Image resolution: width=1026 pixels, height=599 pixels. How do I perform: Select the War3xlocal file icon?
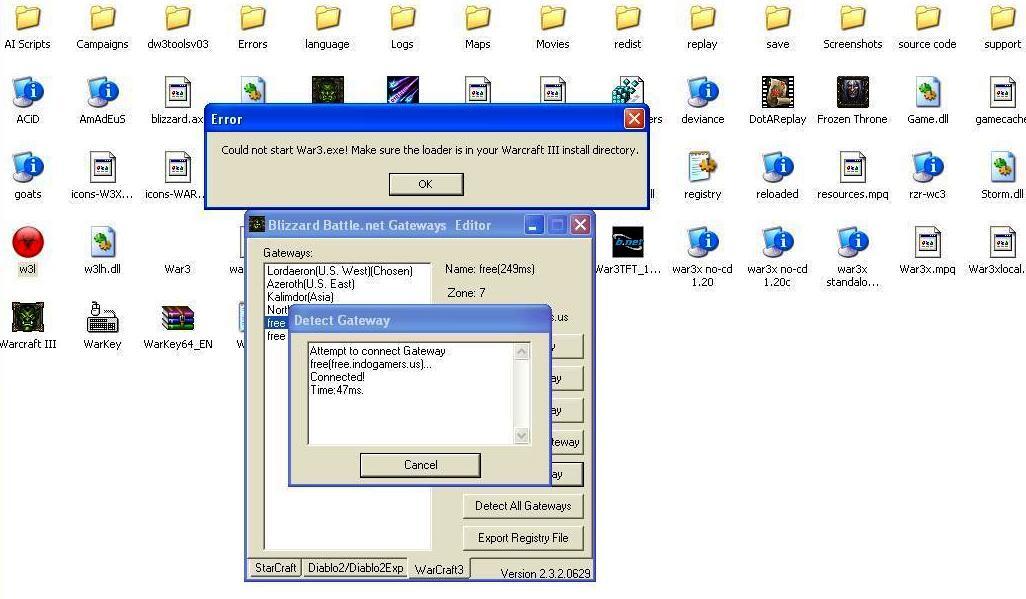pos(1002,242)
